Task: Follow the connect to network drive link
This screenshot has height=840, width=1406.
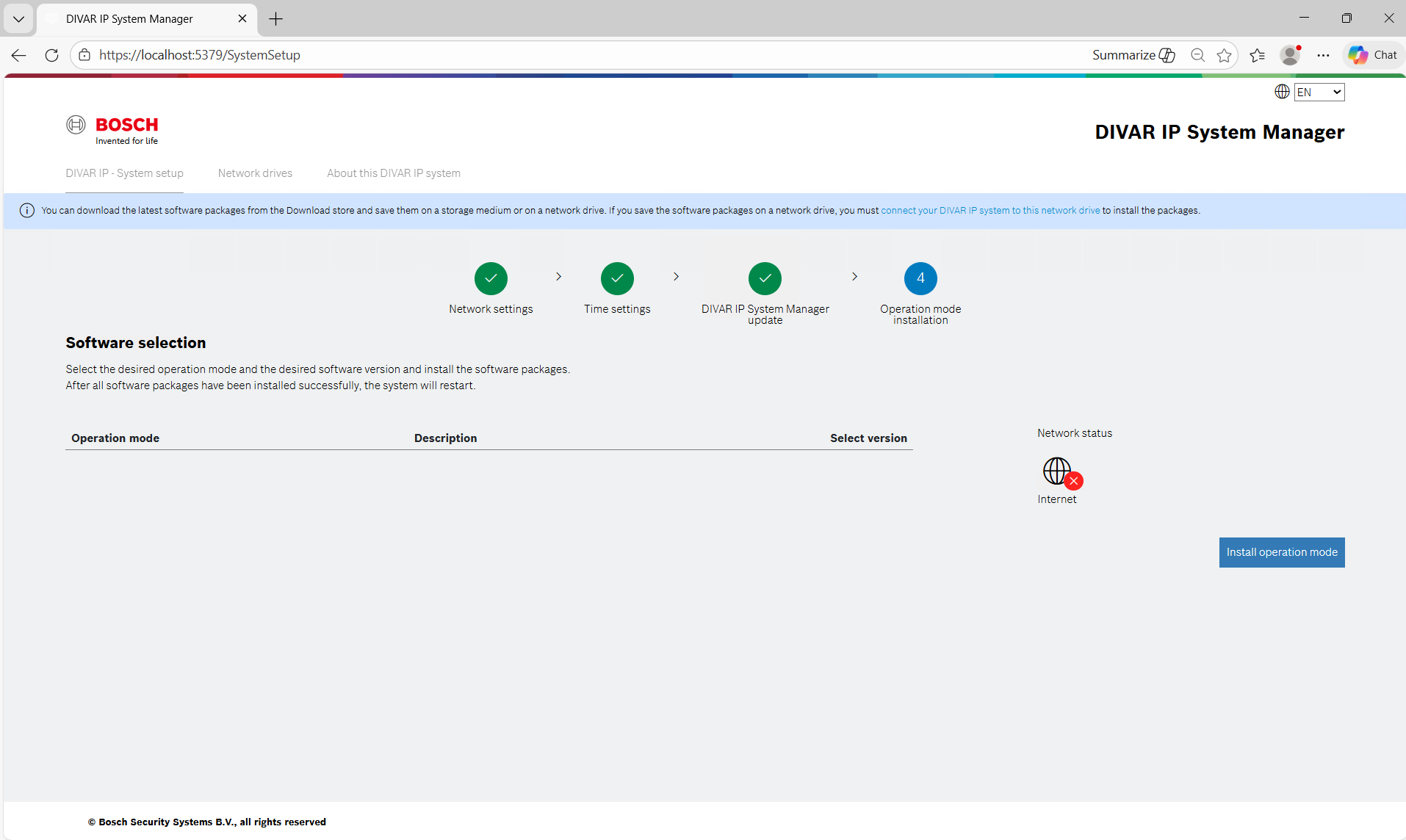Action: (990, 211)
